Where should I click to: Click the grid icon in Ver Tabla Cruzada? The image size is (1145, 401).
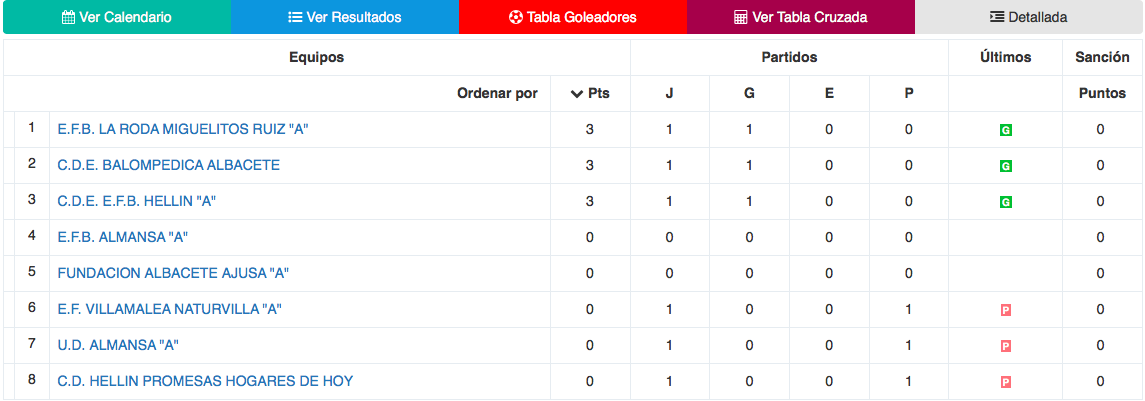click(x=740, y=18)
